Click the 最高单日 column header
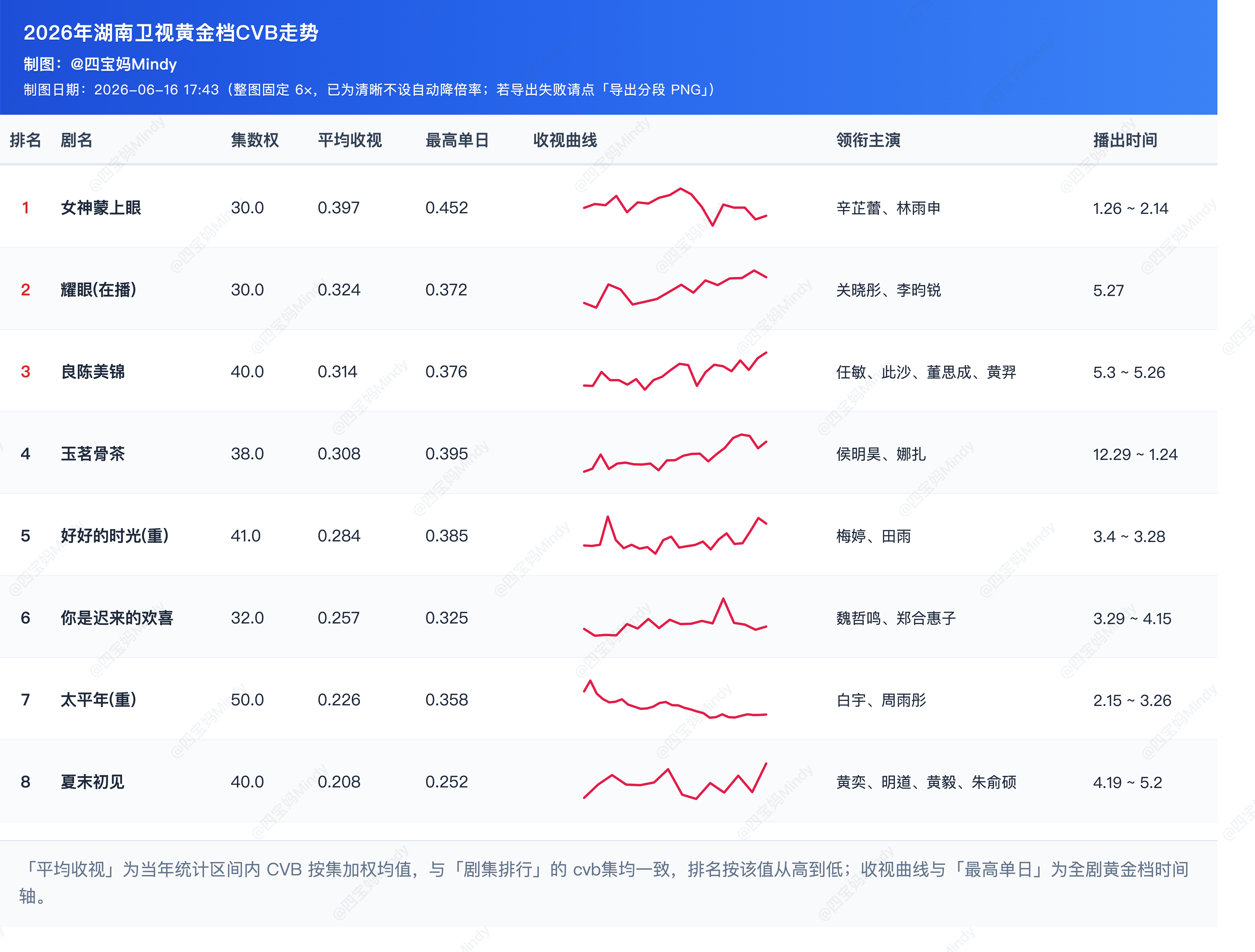 (457, 140)
